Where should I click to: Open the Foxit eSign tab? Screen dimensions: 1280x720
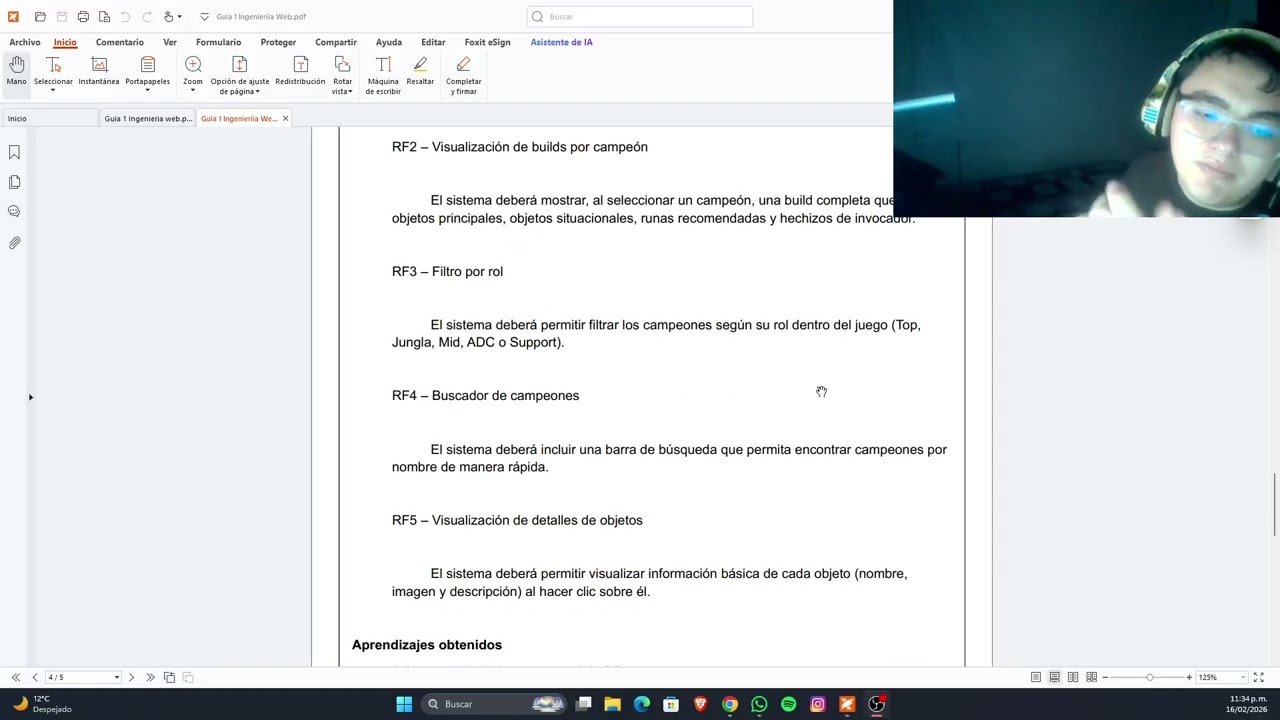(x=487, y=42)
